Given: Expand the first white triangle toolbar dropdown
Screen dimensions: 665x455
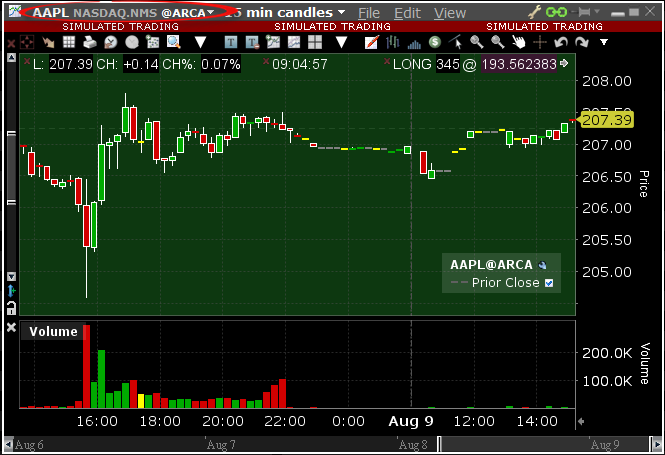Looking at the screenshot, I should (x=200, y=42).
